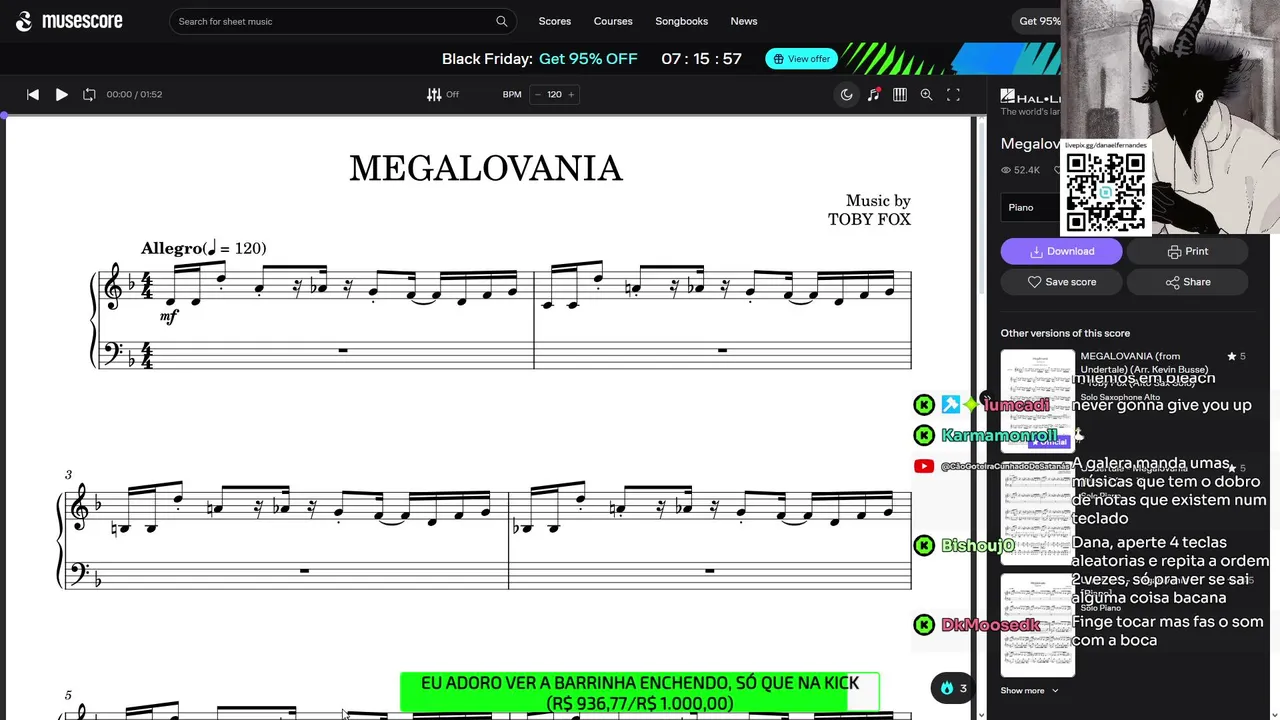This screenshot has height=720, width=1280.
Task: Rewind playback to the start
Action: pyautogui.click(x=33, y=94)
